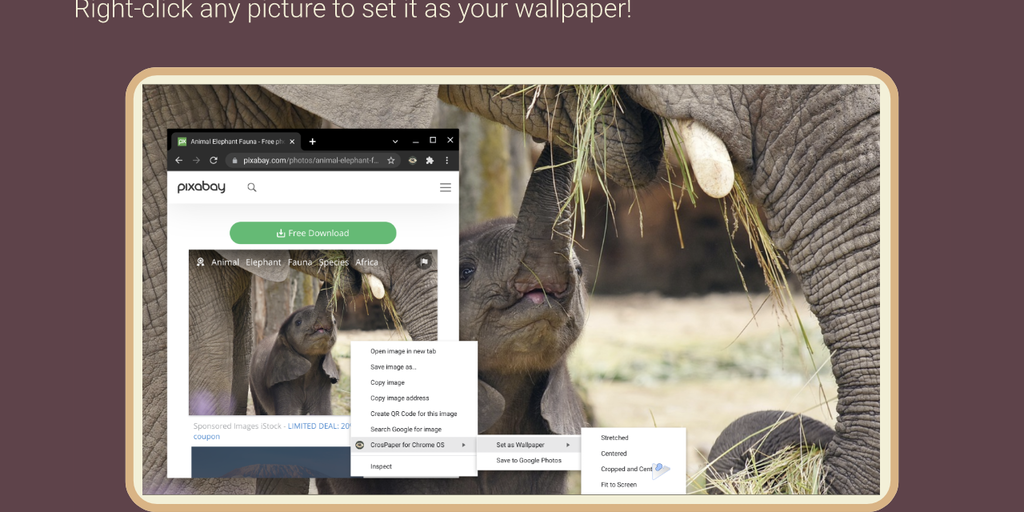This screenshot has height=512, width=1024.
Task: Expand the CrosPaper for Chrome OS submenu
Action: click(412, 445)
